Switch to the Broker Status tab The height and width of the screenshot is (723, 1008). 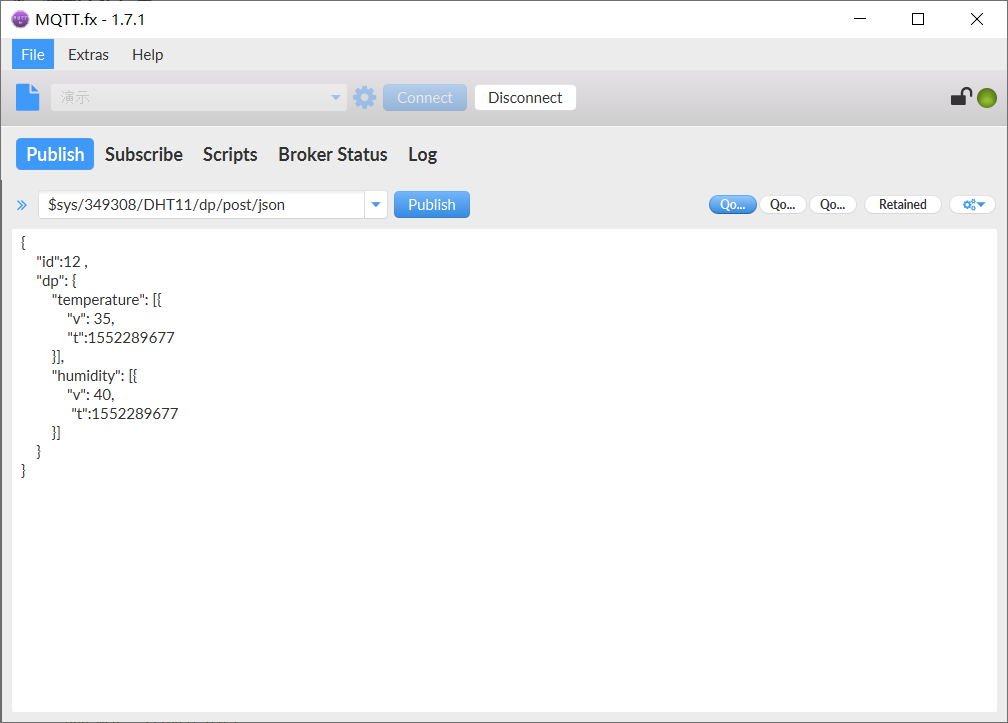coord(333,154)
